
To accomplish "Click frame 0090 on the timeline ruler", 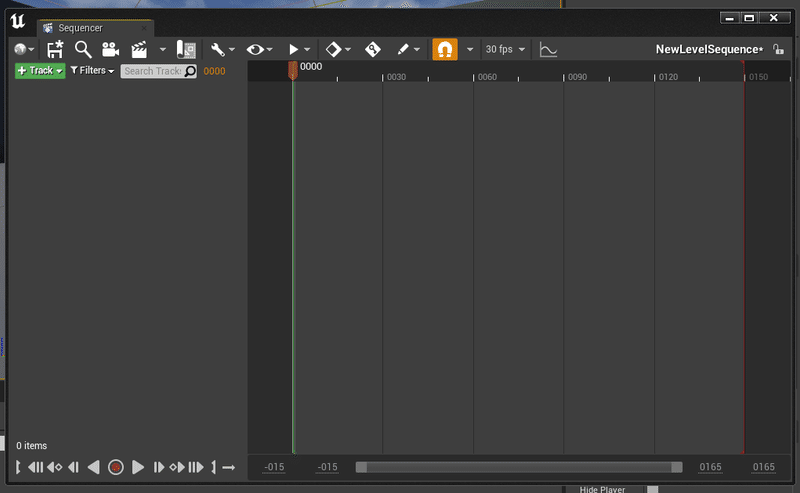I will [x=578, y=77].
